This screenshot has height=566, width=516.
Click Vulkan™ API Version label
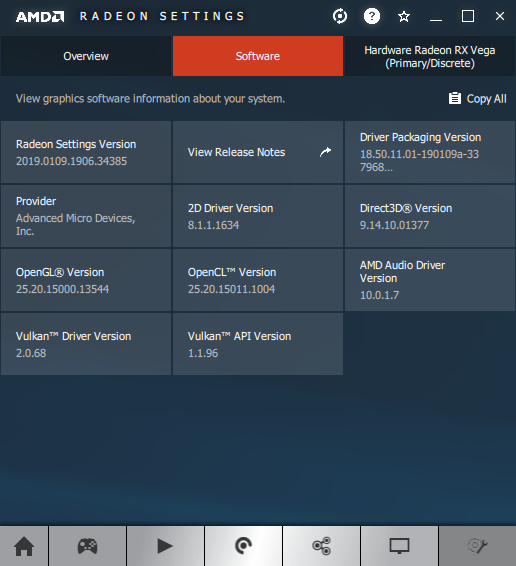click(x=239, y=336)
